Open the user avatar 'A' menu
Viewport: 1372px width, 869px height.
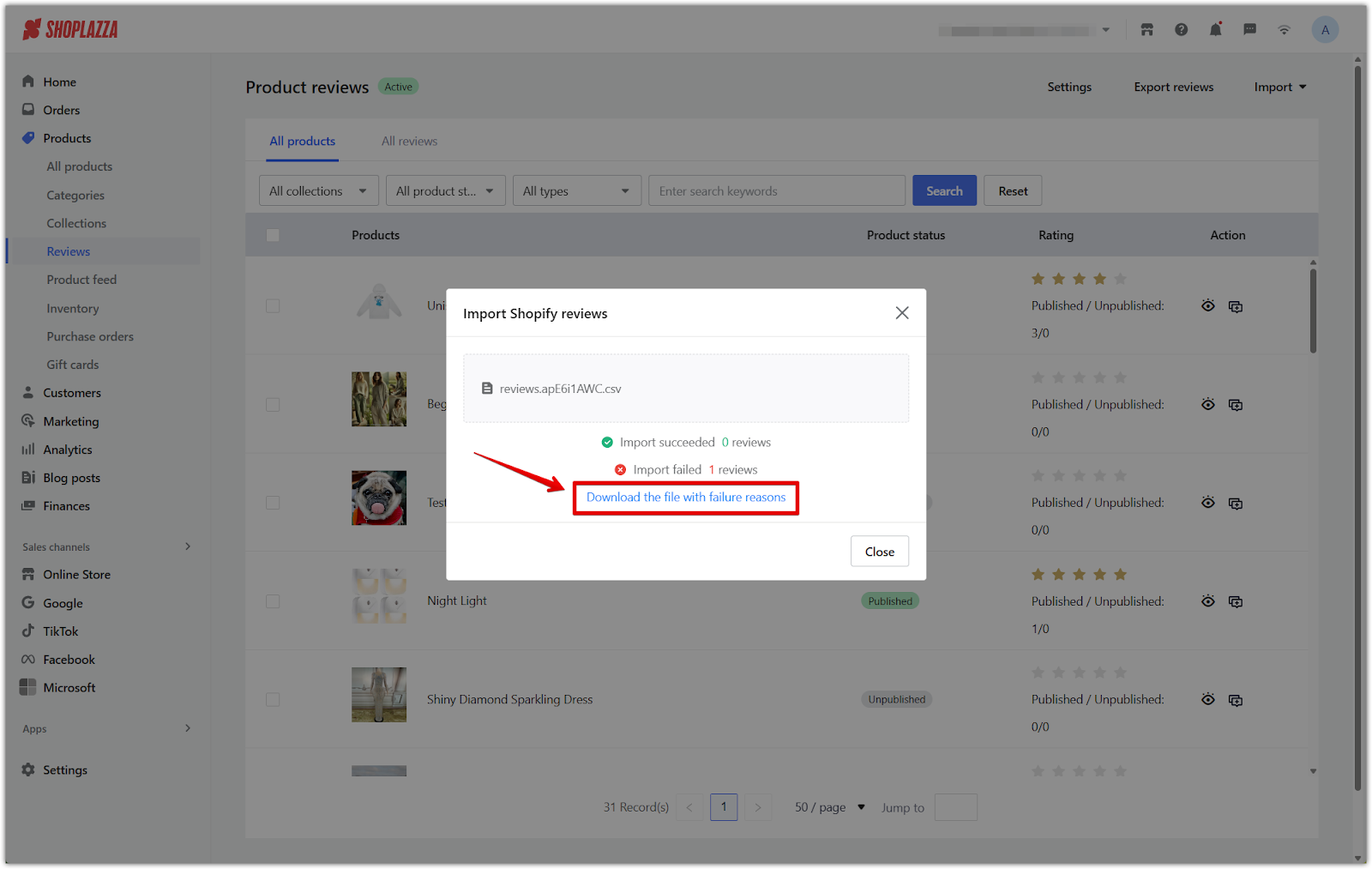1325,30
